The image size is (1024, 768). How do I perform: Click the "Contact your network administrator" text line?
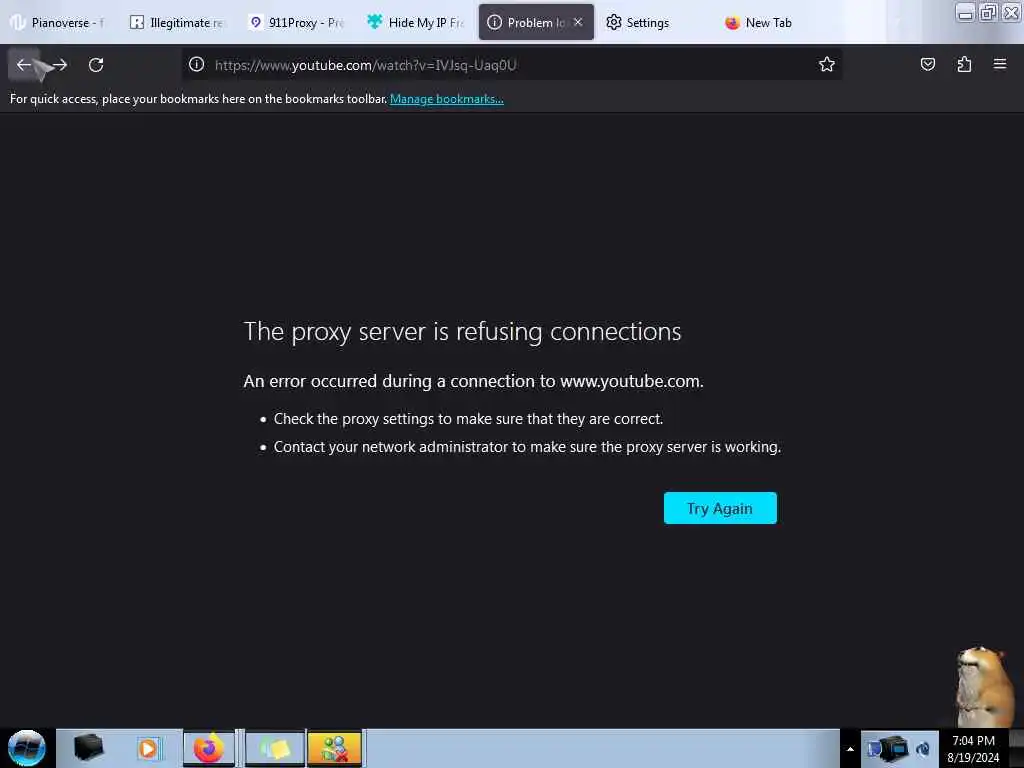tap(527, 447)
